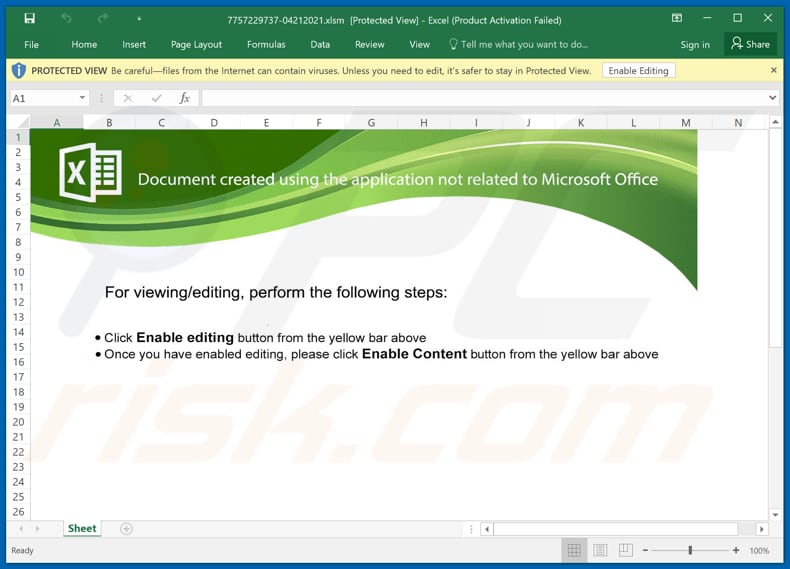This screenshot has height=569, width=790.
Task: Click into the formula bar input
Action: [x=484, y=98]
